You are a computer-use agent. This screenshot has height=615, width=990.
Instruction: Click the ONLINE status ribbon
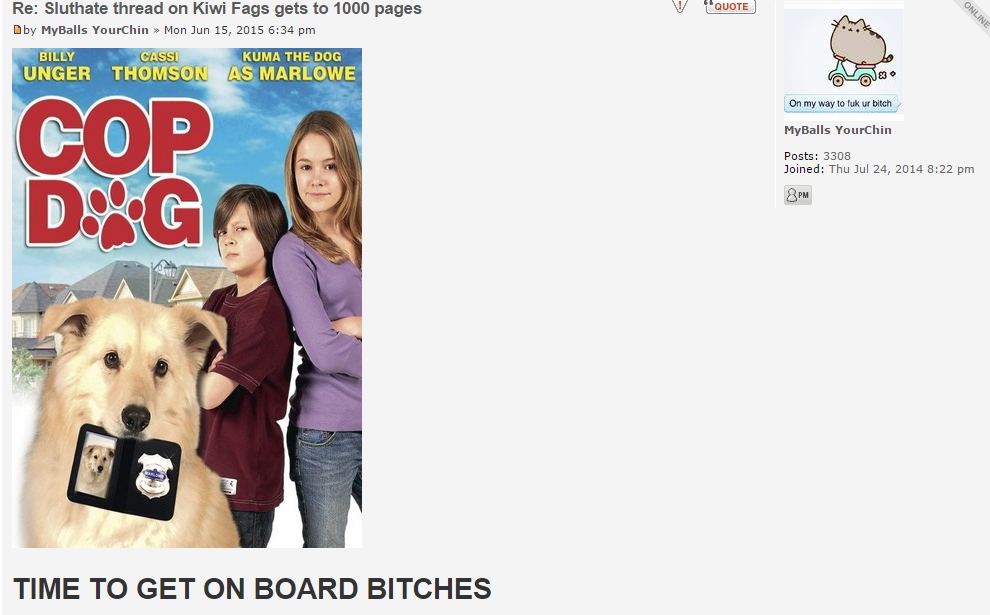pos(975,14)
